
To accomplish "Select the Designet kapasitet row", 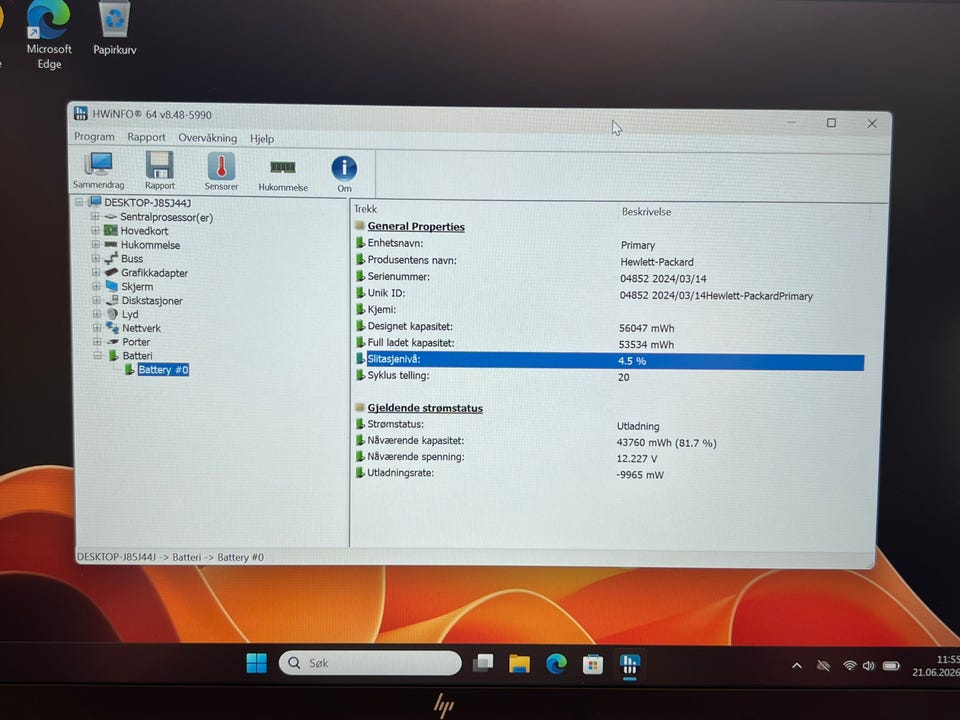I will [610, 327].
